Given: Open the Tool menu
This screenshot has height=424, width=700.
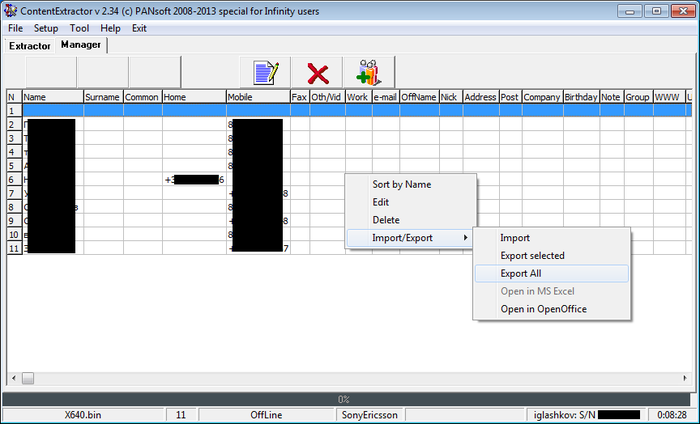Looking at the screenshot, I should pyautogui.click(x=79, y=28).
